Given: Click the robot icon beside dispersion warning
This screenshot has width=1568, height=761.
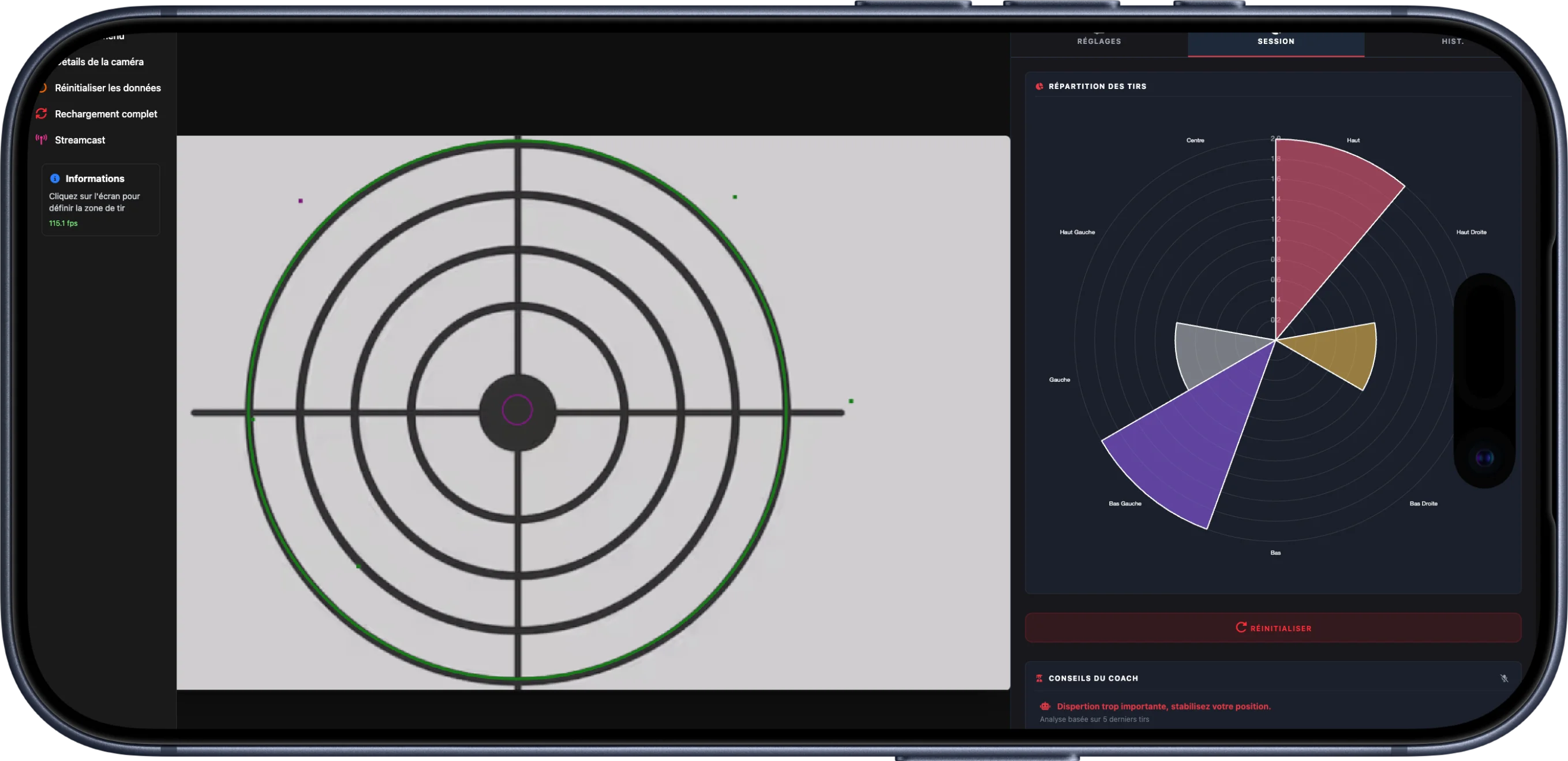Looking at the screenshot, I should [x=1045, y=706].
